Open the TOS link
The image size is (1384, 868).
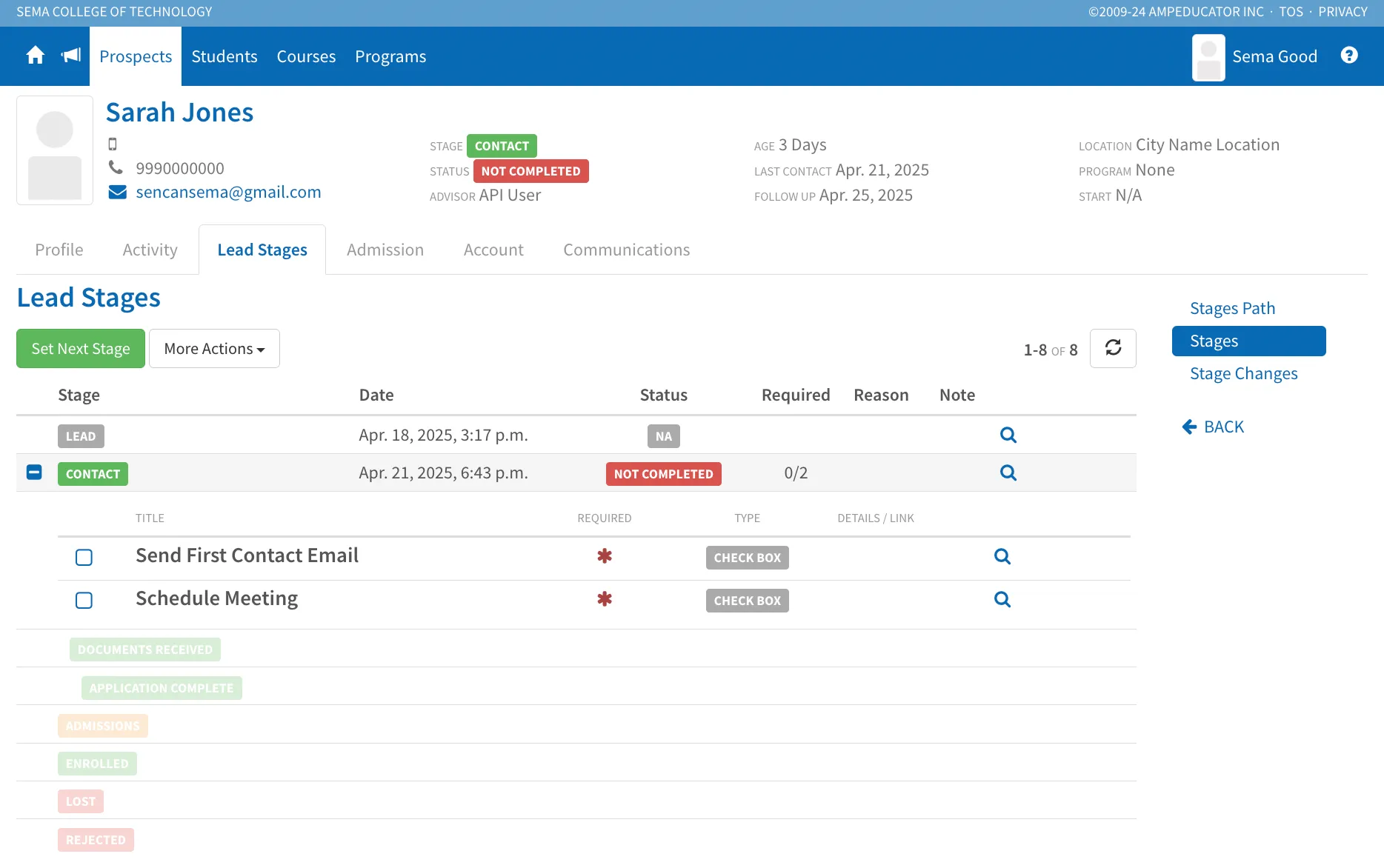1291,12
